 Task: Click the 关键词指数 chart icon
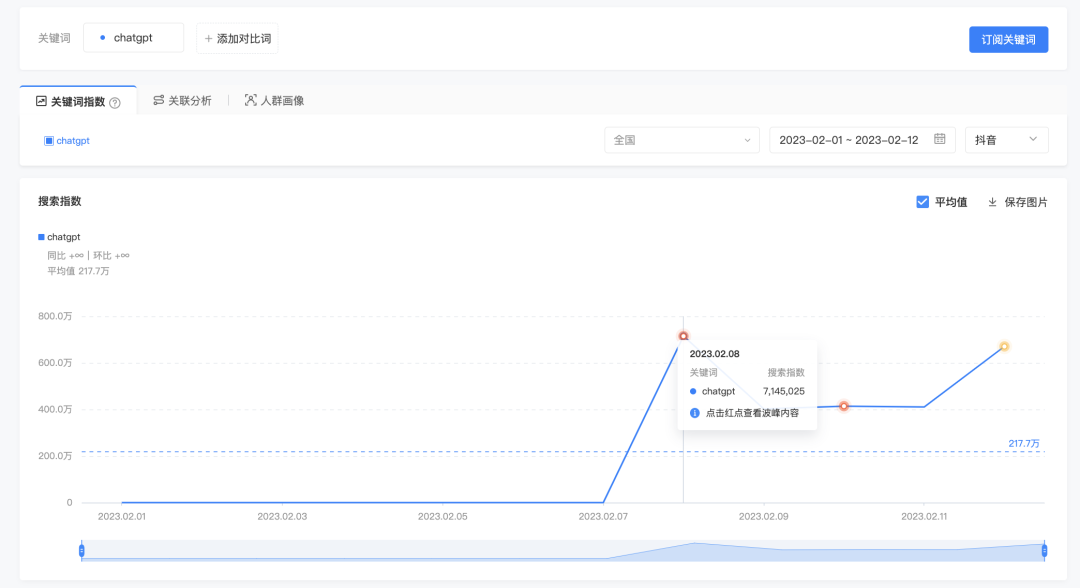click(x=41, y=101)
